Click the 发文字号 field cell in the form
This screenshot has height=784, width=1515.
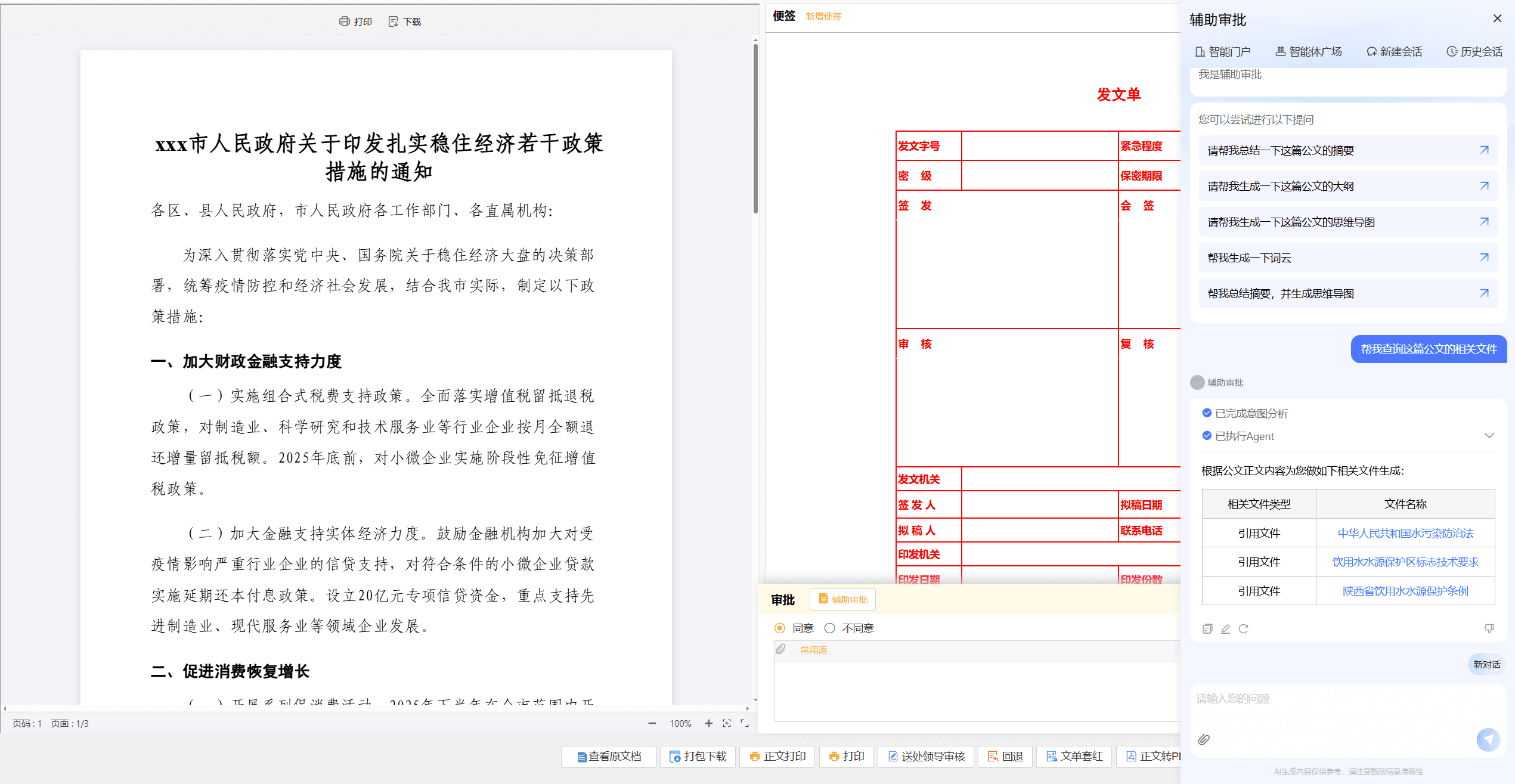point(1039,146)
